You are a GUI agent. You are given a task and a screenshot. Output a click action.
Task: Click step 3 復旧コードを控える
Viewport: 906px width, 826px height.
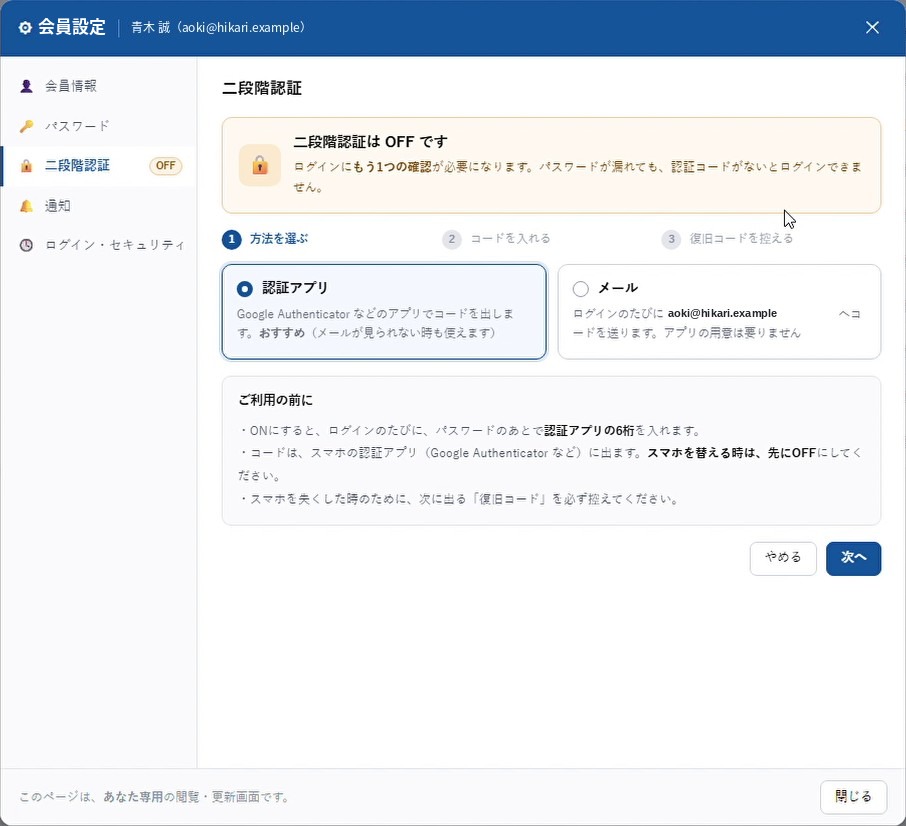tap(727, 239)
